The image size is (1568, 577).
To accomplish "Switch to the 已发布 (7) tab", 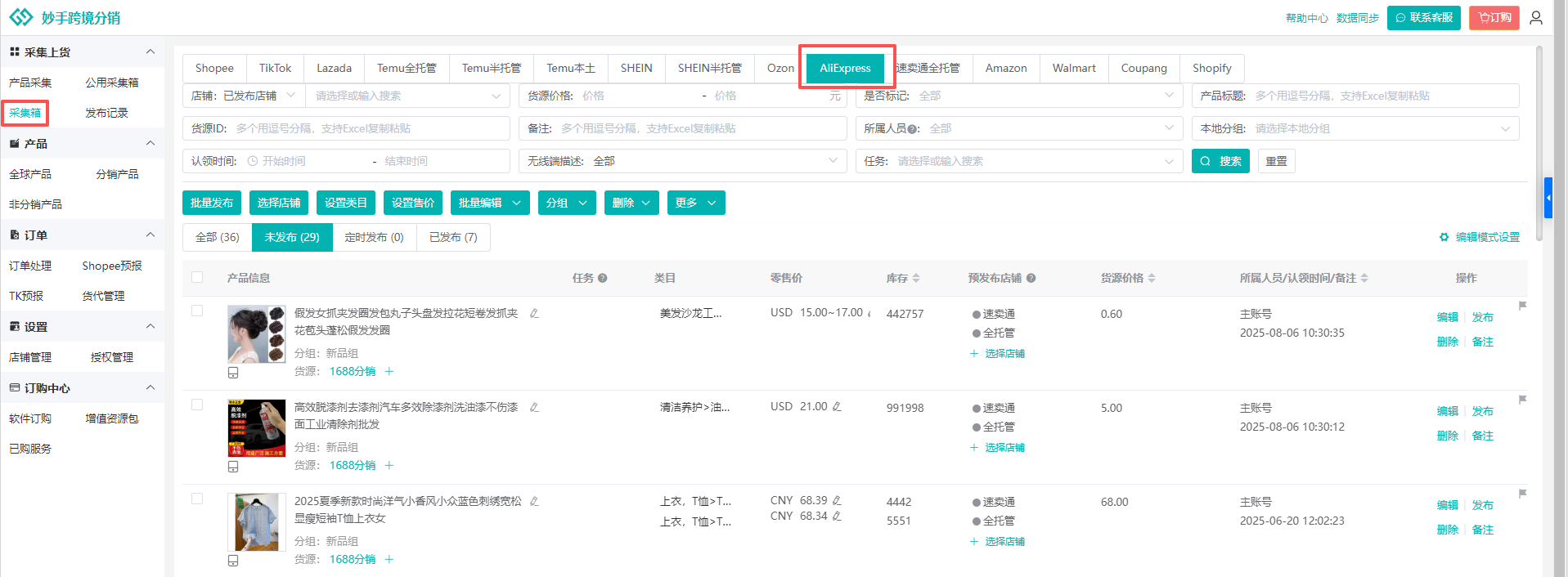I will point(453,237).
